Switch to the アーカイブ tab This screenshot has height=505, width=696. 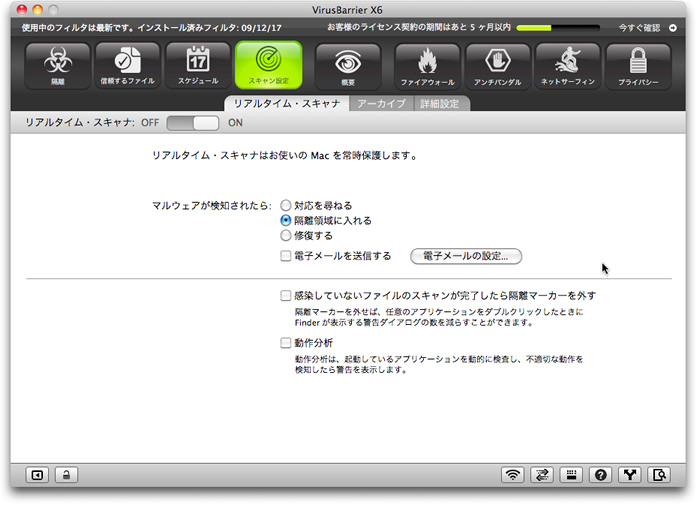coord(382,104)
